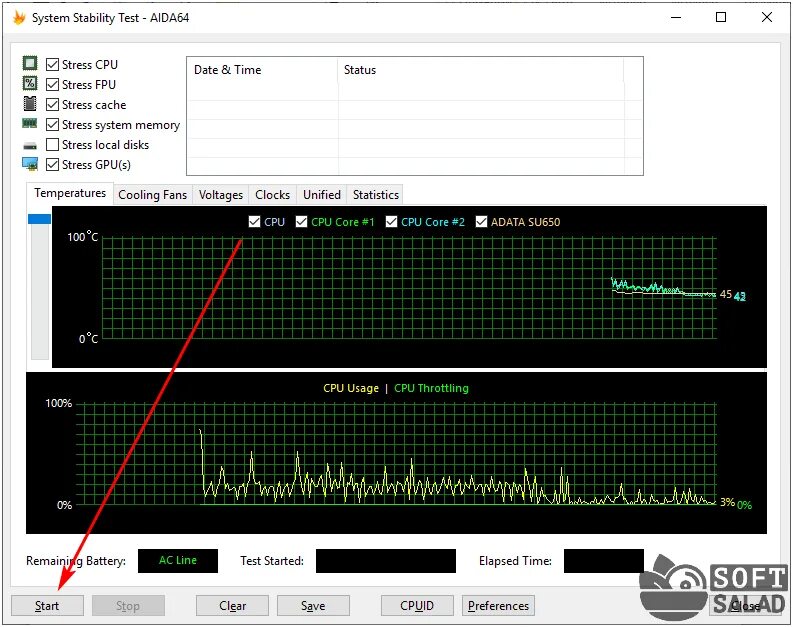Switch to the Cooling Fans tab
This screenshot has width=793, height=627.
pos(152,195)
